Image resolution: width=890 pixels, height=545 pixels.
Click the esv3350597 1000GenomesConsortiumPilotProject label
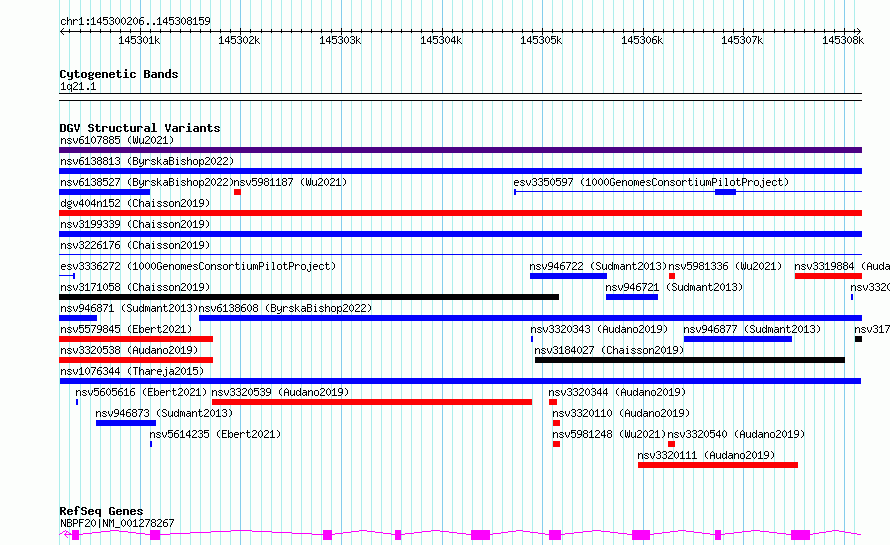[651, 182]
